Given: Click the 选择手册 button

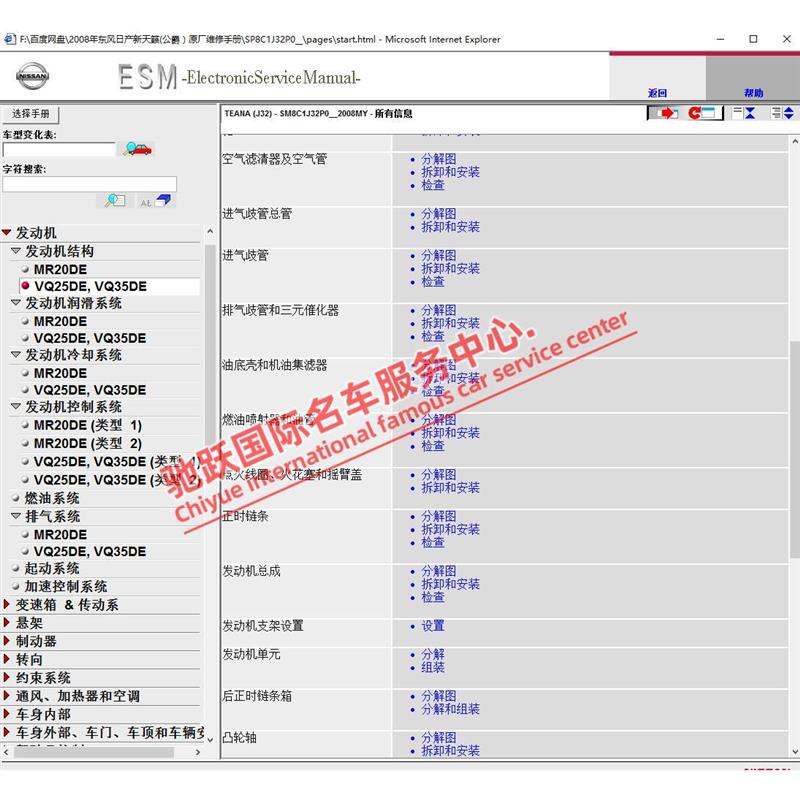Looking at the screenshot, I should [x=31, y=114].
